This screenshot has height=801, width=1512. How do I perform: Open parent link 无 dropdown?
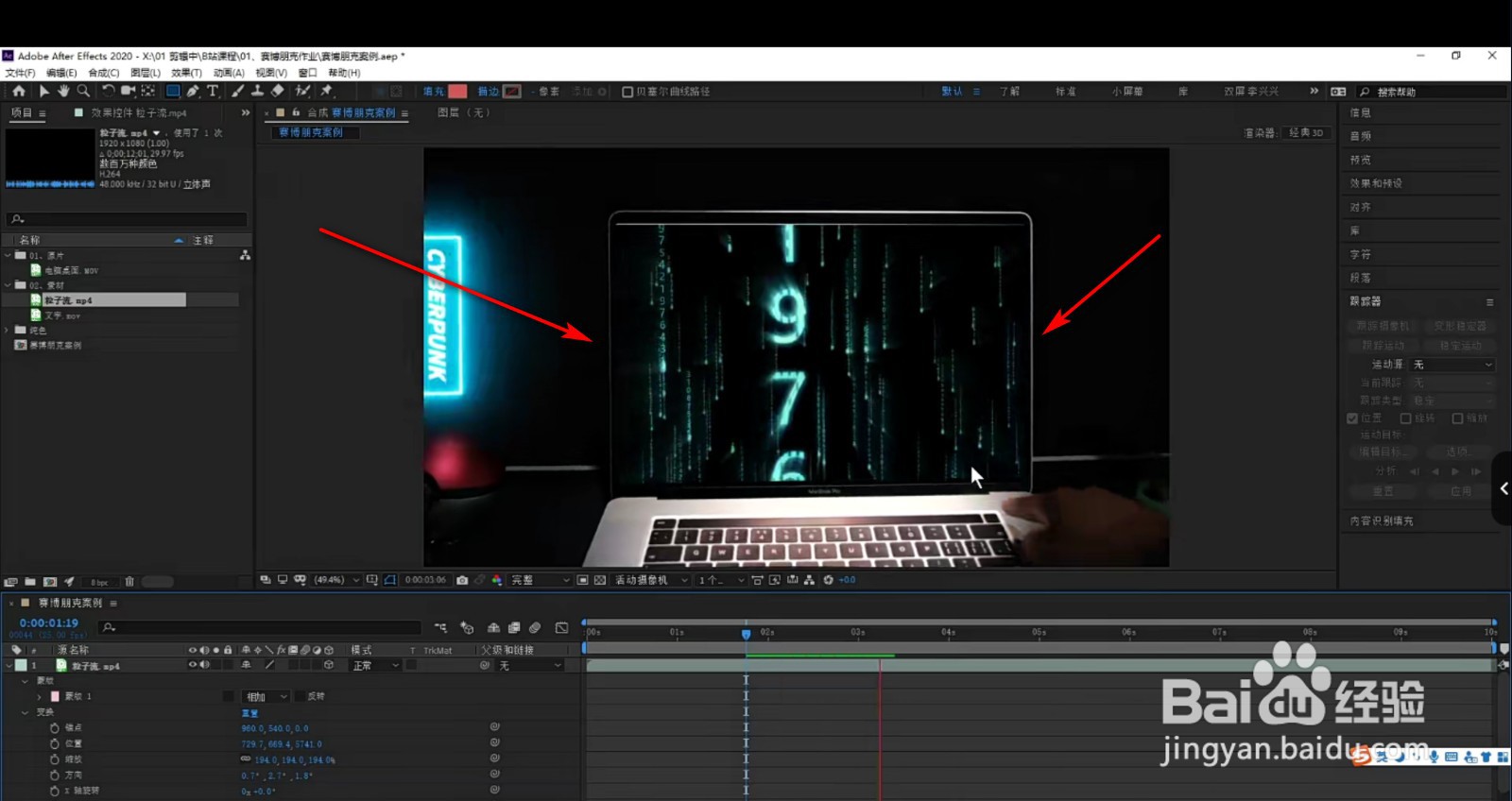[530, 665]
